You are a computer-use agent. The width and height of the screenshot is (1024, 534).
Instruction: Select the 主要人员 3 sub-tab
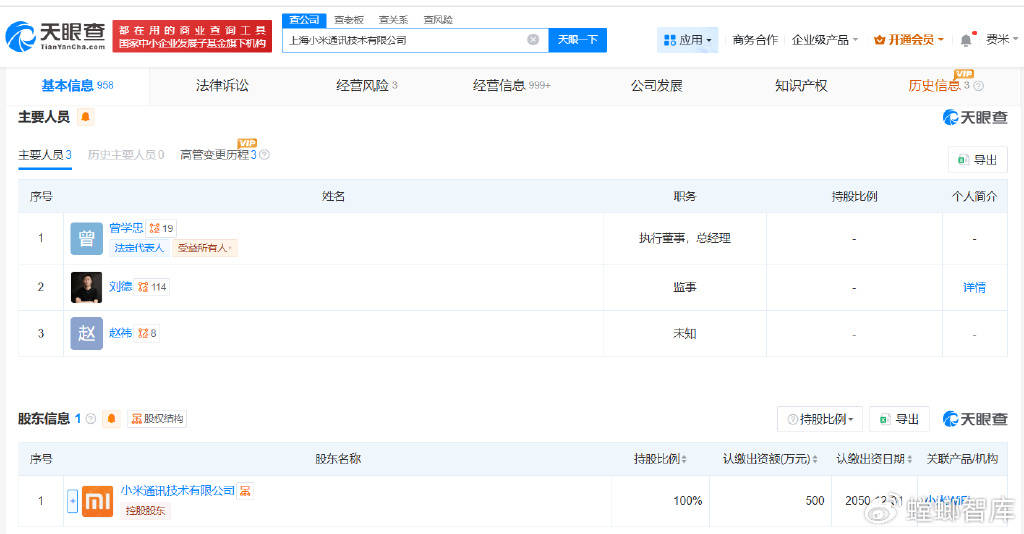44,155
